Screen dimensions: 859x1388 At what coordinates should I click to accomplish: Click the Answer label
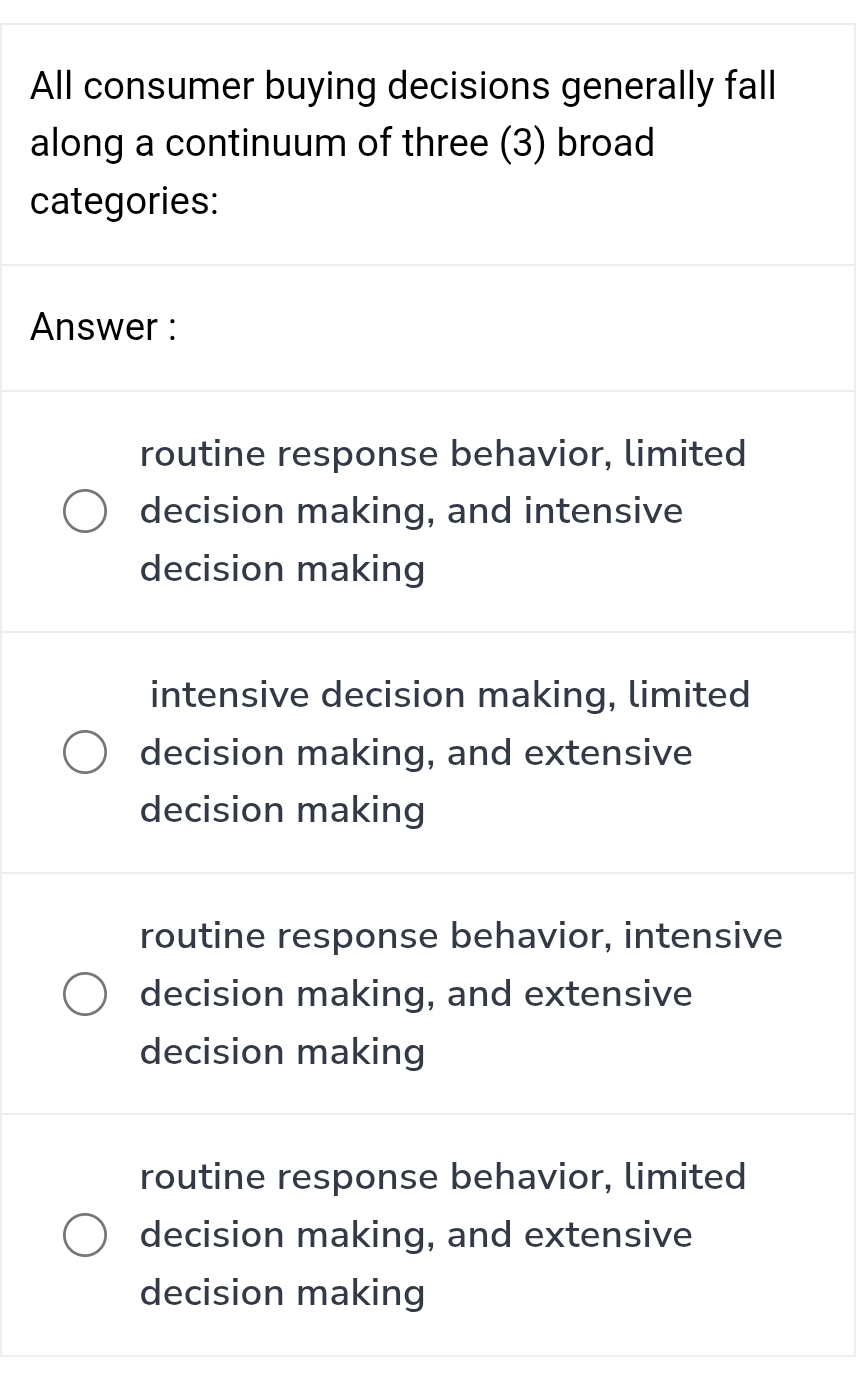coord(102,327)
